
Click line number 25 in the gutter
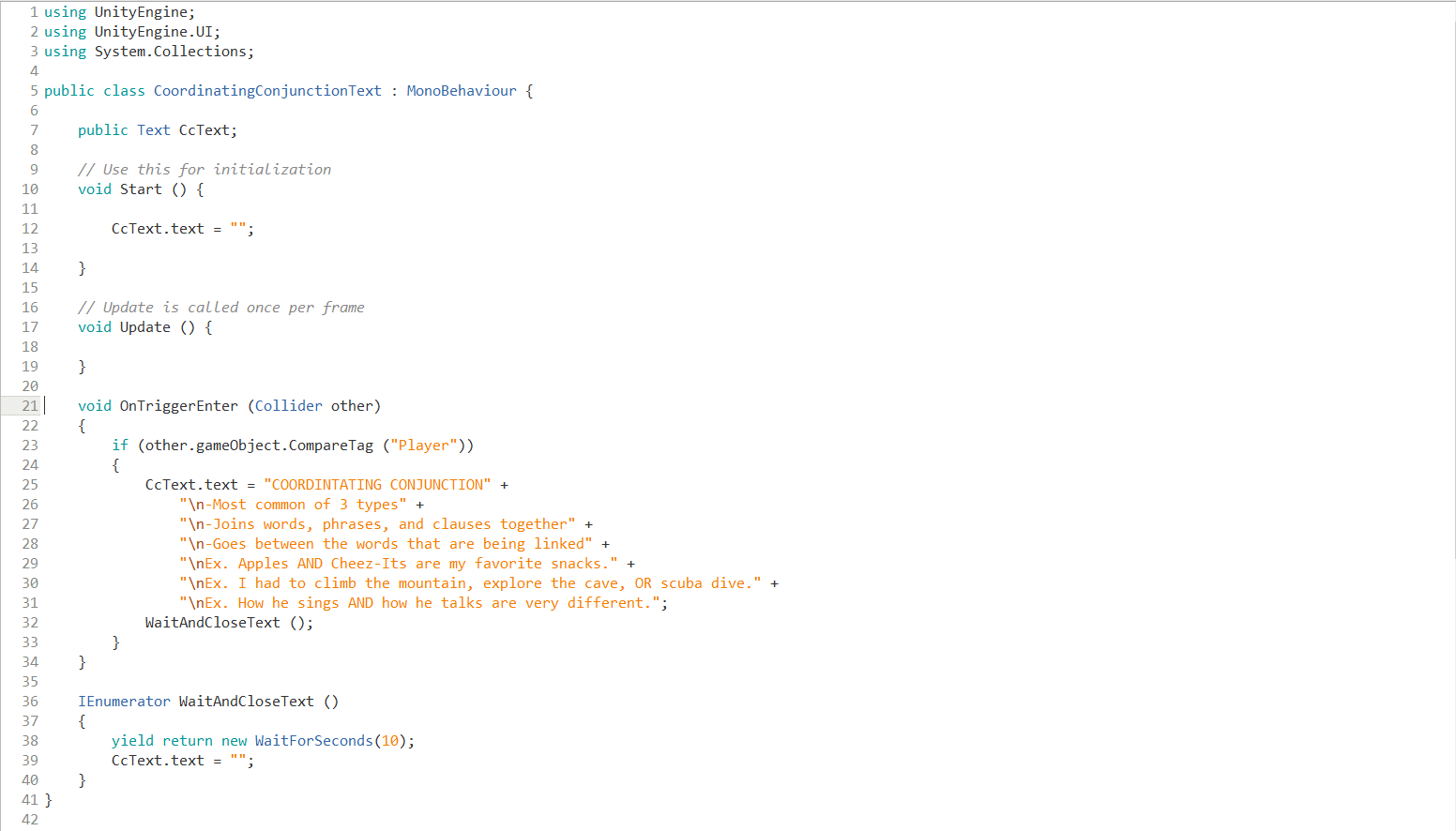(30, 485)
